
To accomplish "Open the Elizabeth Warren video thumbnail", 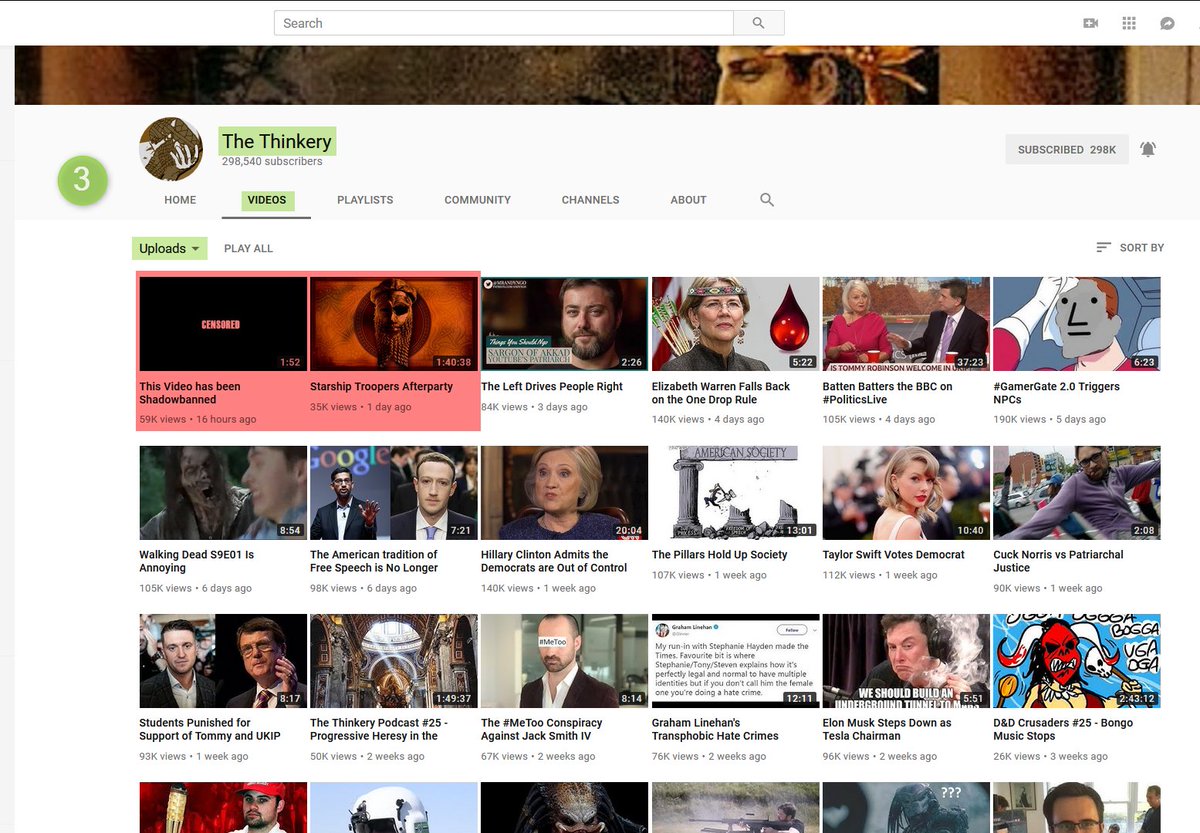I will click(735, 324).
